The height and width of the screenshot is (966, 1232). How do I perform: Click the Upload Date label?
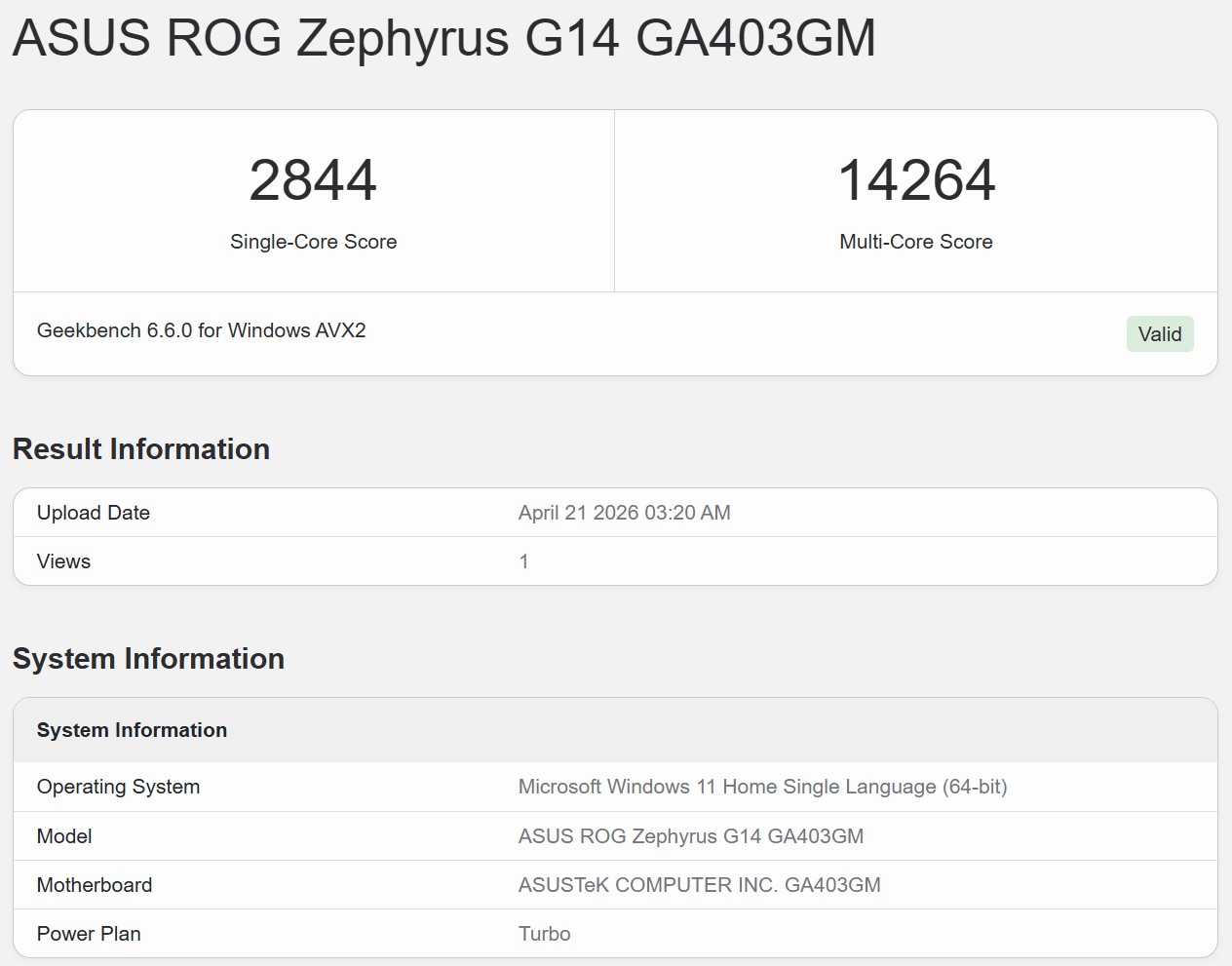[x=94, y=513]
